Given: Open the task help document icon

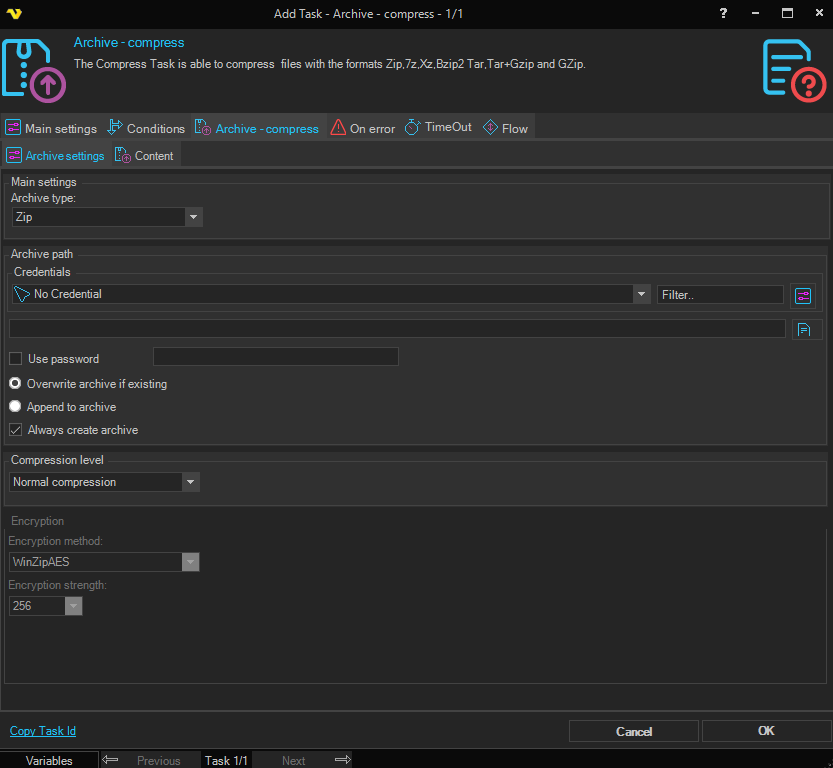Looking at the screenshot, I should 794,70.
